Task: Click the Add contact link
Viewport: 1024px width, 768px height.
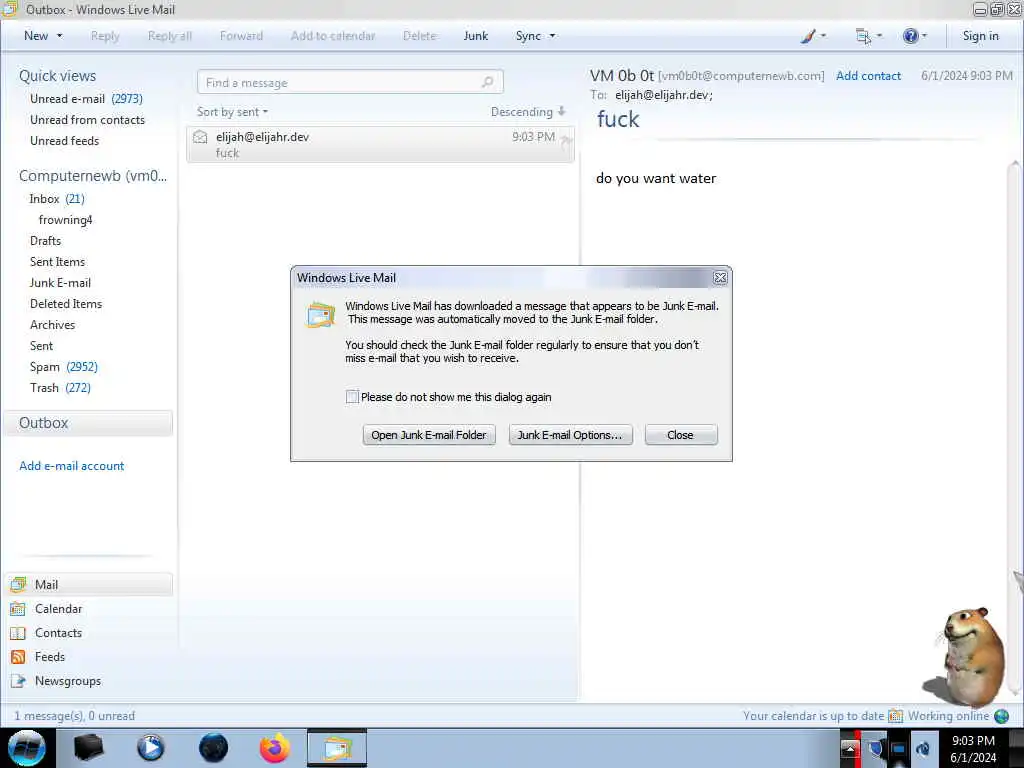Action: pyautogui.click(x=869, y=76)
